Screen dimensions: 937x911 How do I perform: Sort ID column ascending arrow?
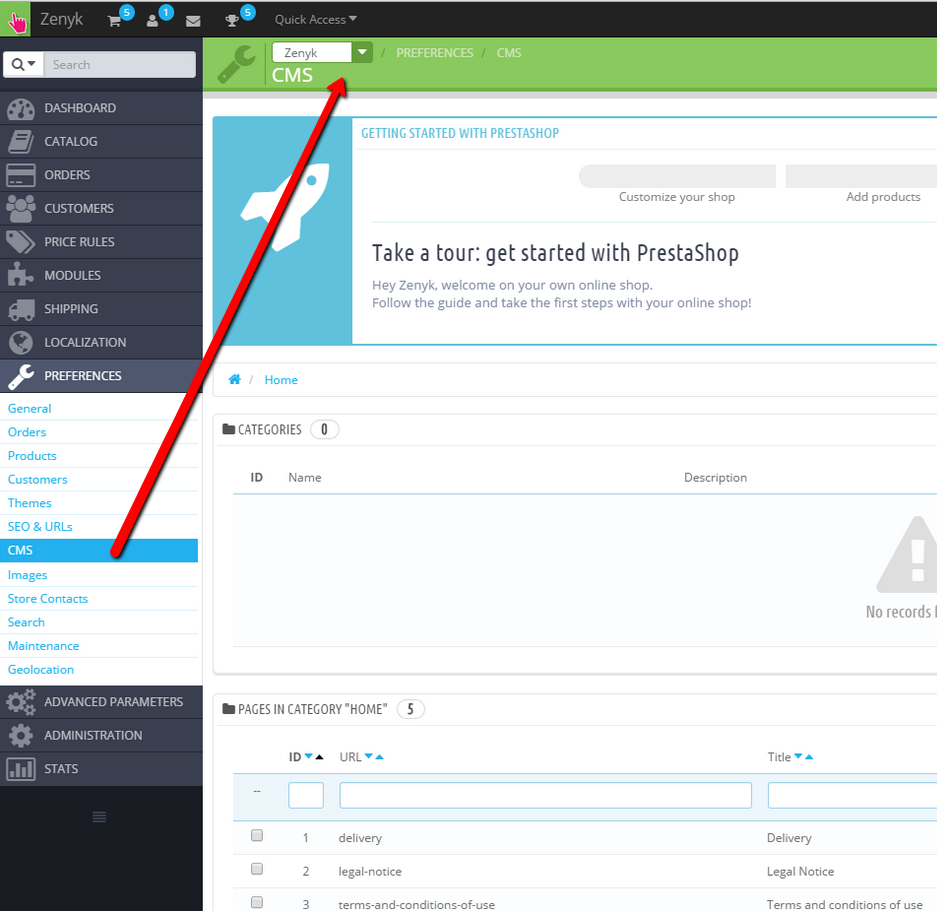319,757
